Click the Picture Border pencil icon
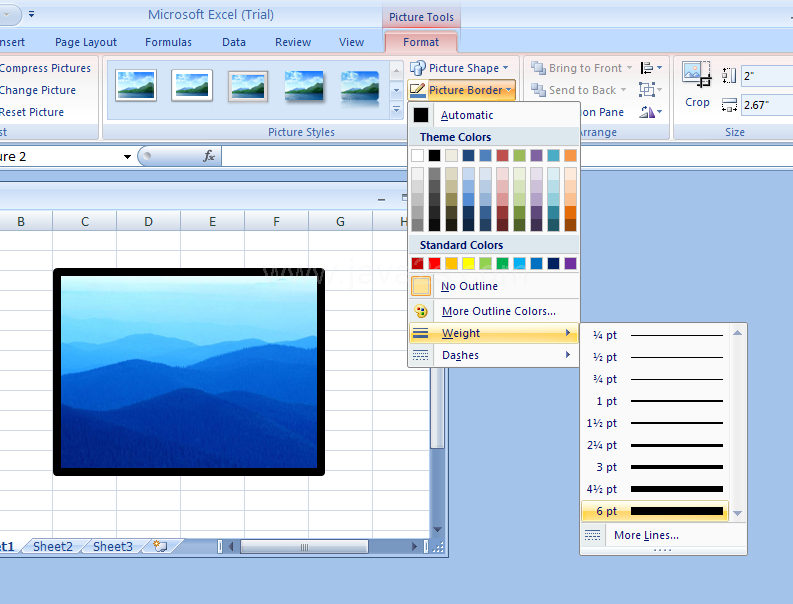Image resolution: width=793 pixels, height=604 pixels. 418,90
